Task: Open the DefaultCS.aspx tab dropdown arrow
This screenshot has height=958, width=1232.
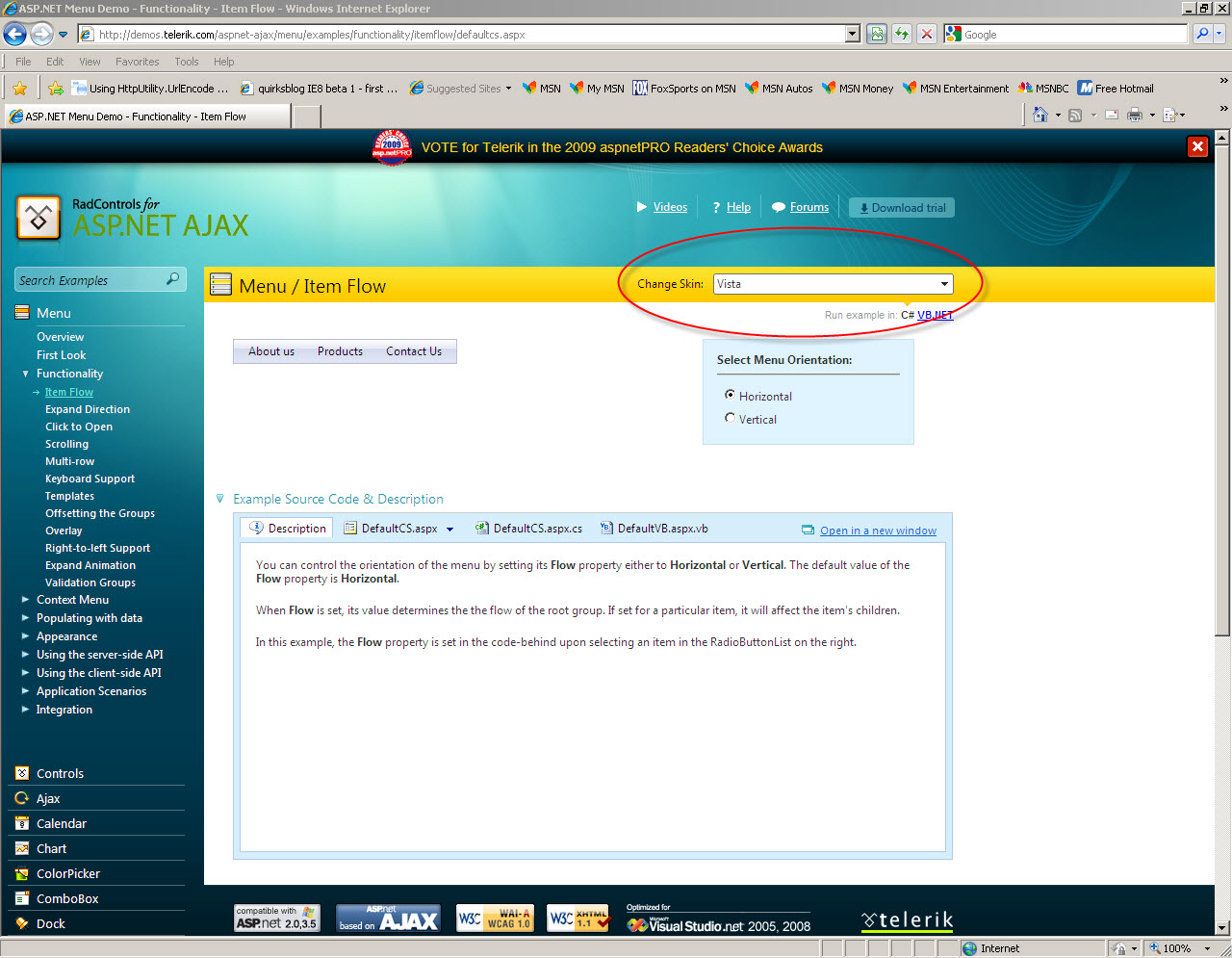Action: pyautogui.click(x=449, y=530)
